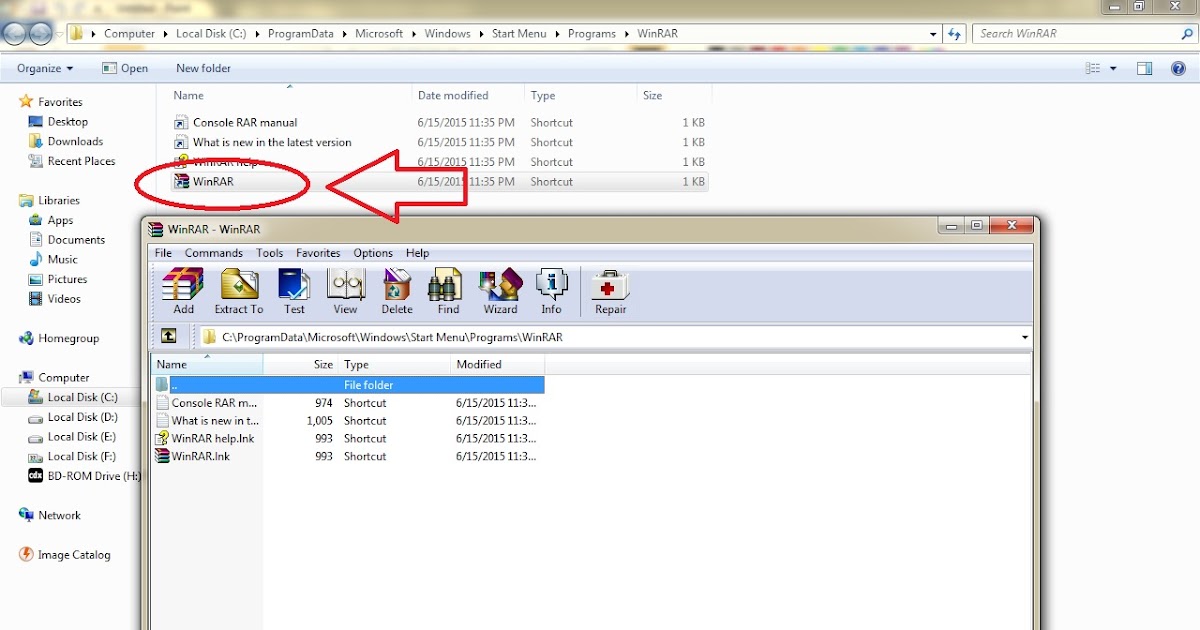
Task: Expand WinRAR path dropdown arrow
Action: point(1024,337)
